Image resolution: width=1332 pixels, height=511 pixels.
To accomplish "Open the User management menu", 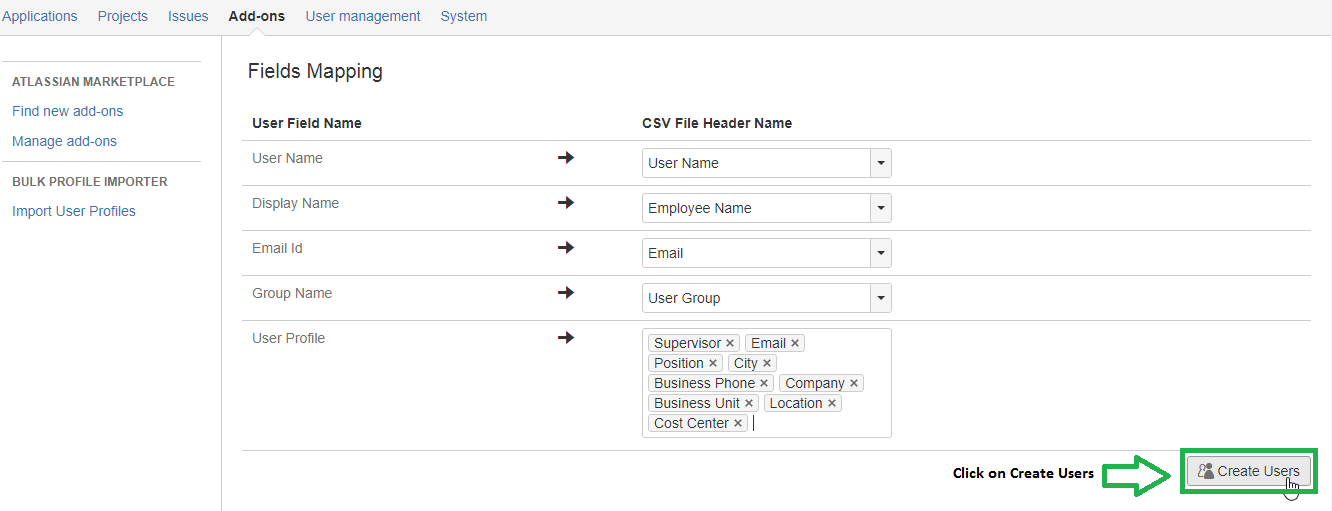I will 363,16.
